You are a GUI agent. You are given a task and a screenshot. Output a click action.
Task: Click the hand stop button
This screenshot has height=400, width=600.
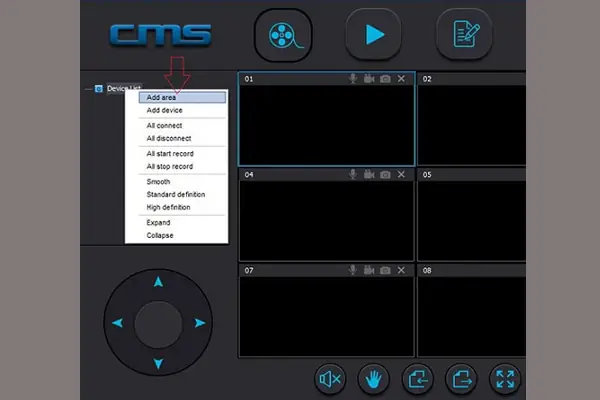point(373,379)
